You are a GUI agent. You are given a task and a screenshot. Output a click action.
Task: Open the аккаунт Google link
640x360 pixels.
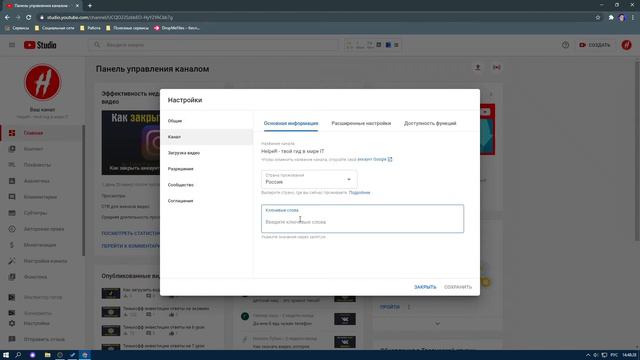coord(374,159)
